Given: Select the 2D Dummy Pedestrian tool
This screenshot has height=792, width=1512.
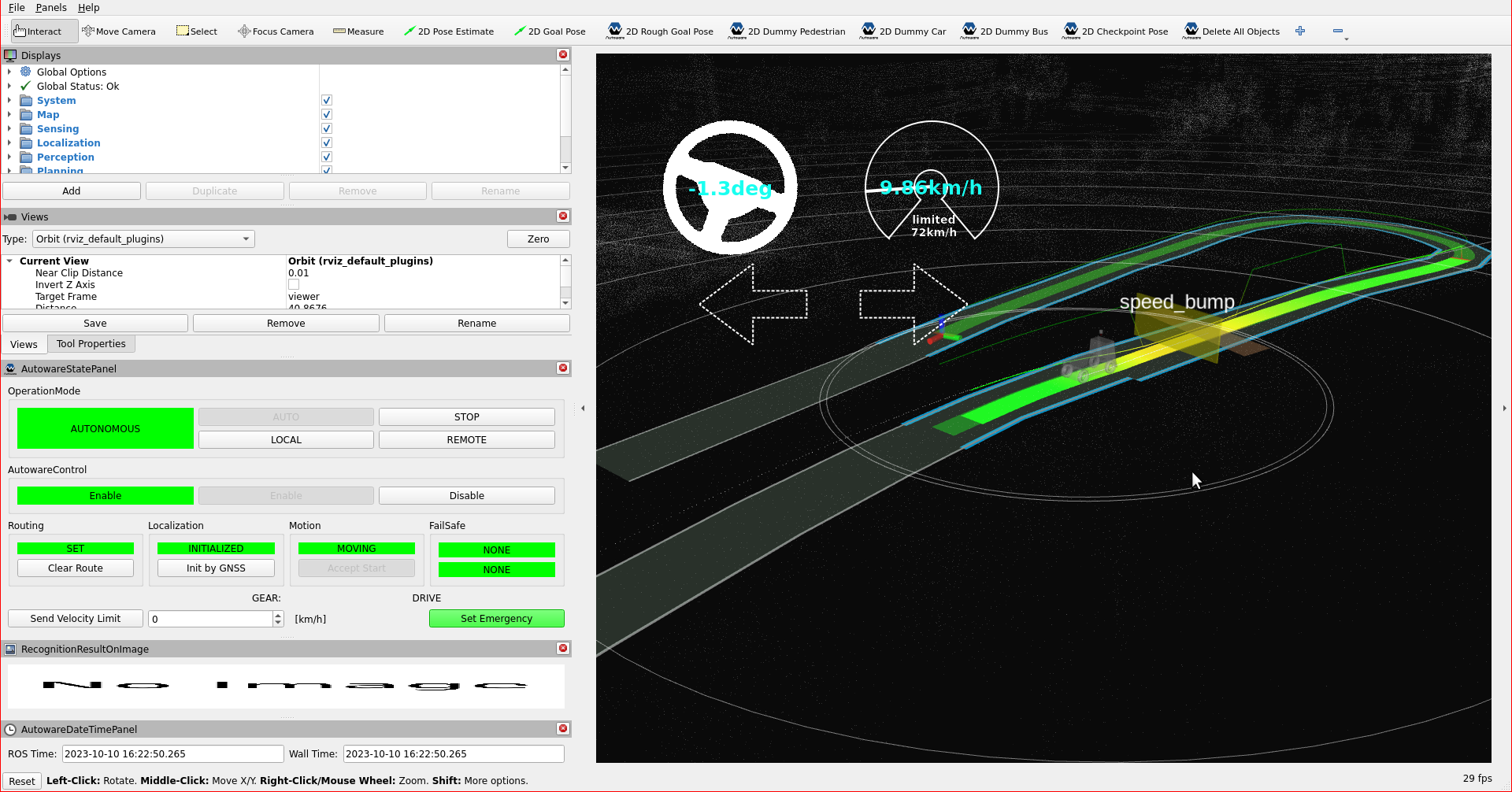Looking at the screenshot, I should 786,31.
